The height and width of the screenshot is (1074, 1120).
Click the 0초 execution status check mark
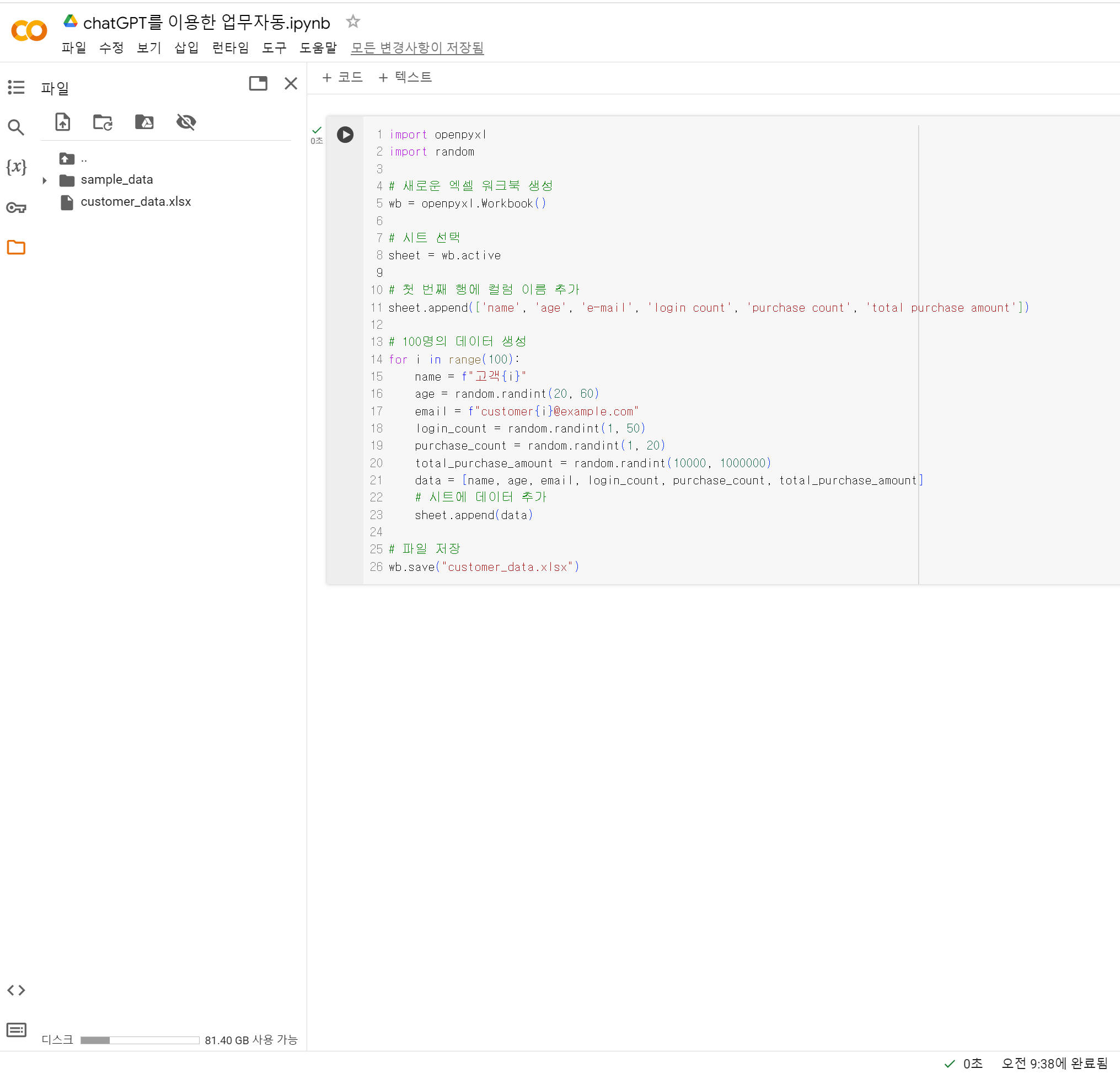point(950,1063)
